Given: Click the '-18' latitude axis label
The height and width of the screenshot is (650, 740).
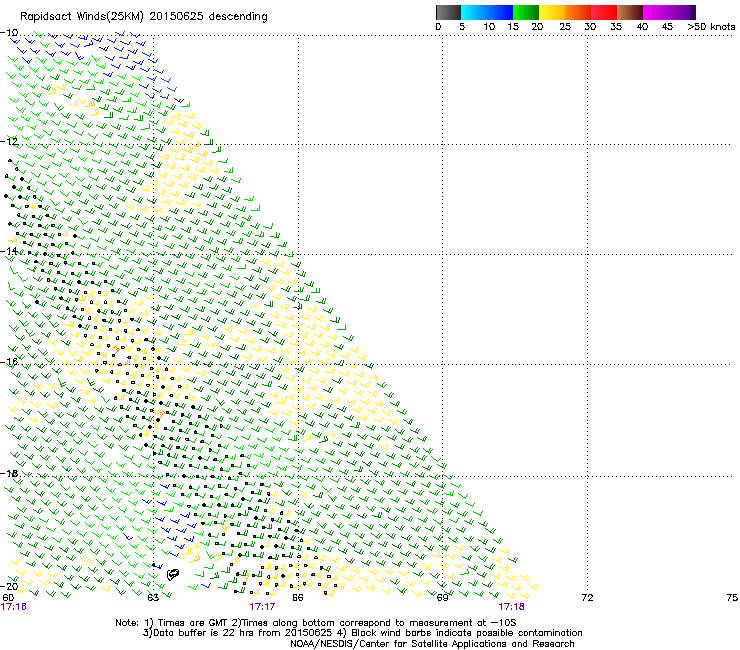Looking at the screenshot, I should click(x=9, y=473).
